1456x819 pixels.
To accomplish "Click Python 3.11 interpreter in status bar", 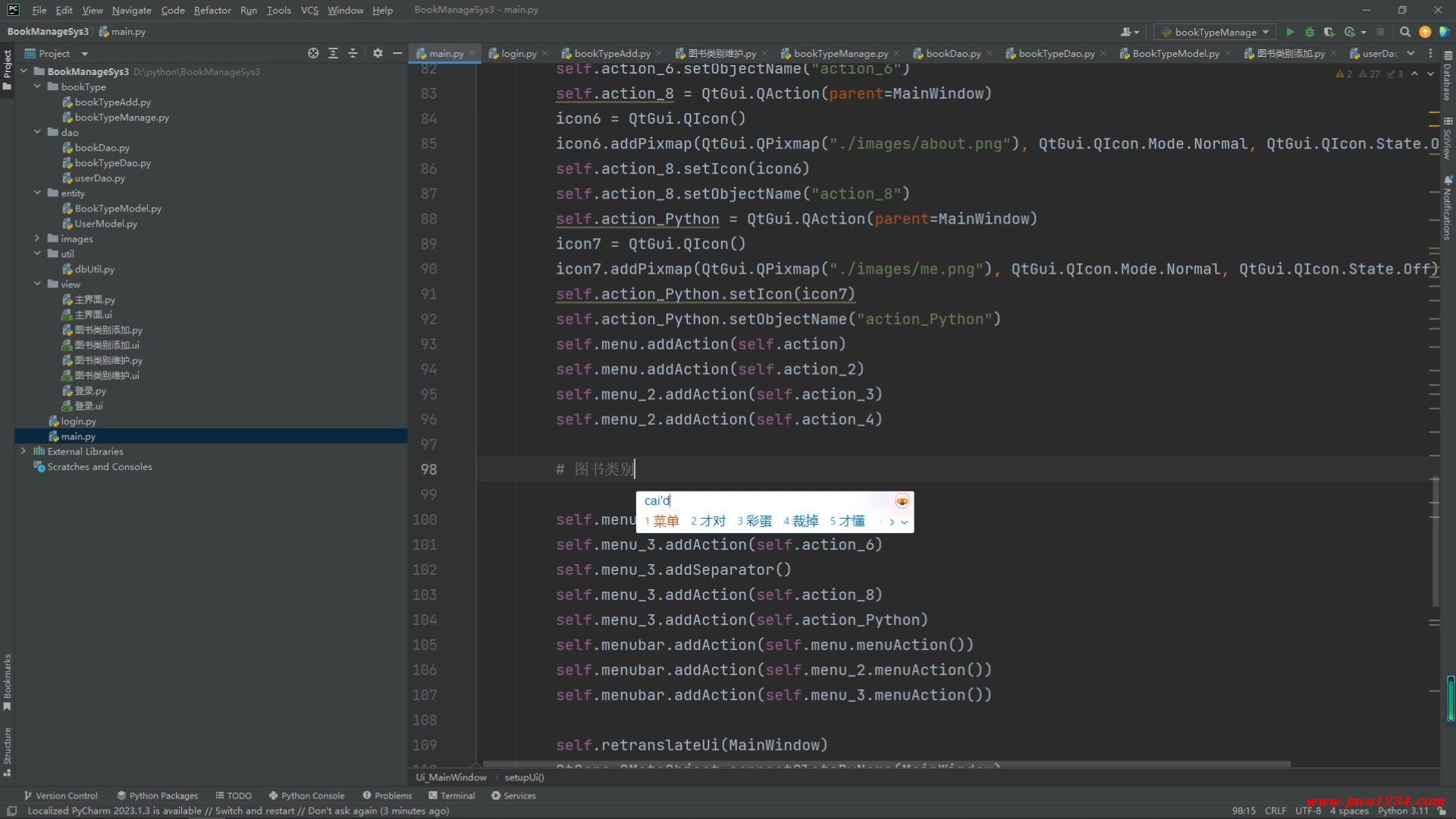I will coord(1403,811).
